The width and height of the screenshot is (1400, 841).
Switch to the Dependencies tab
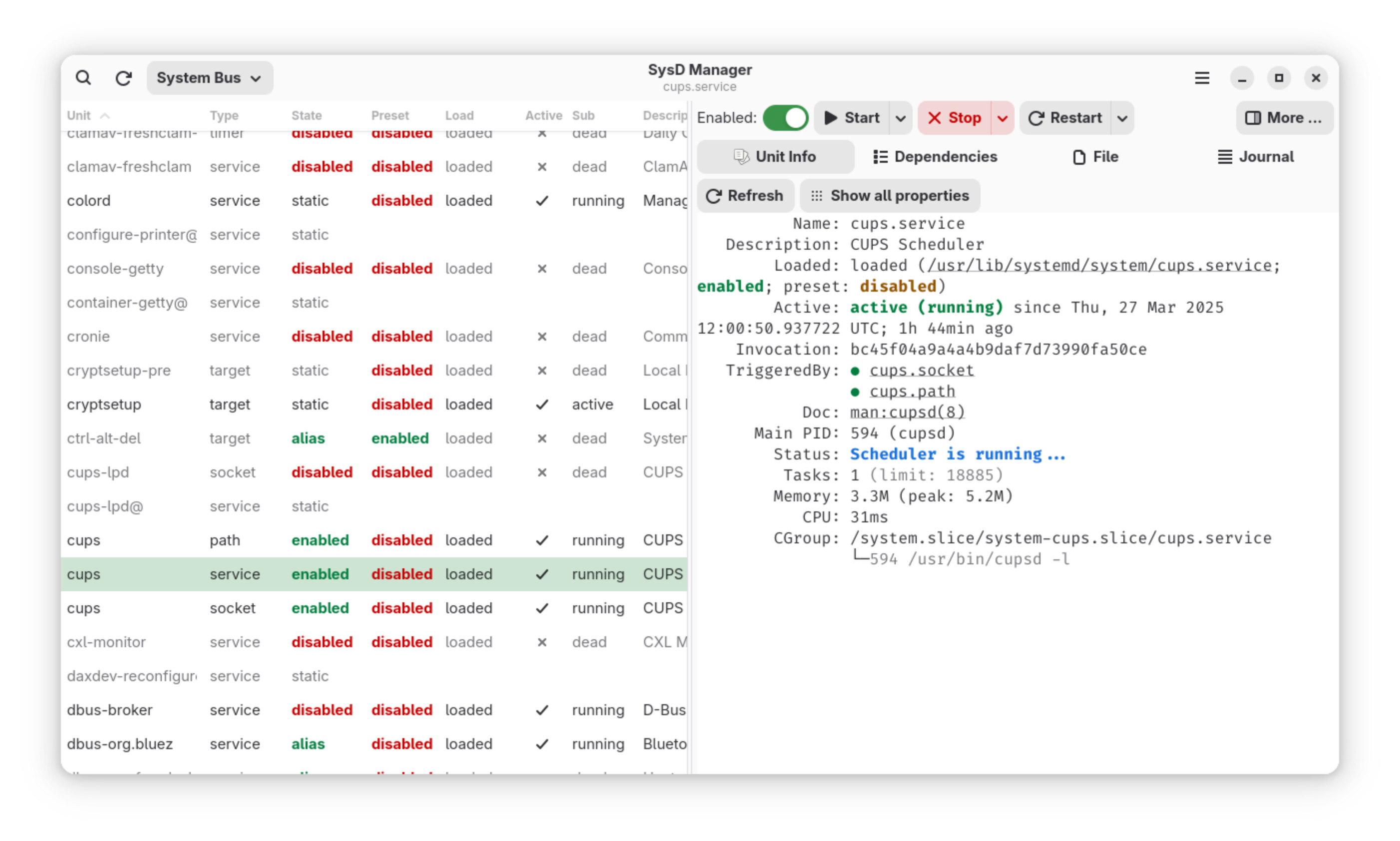coord(935,156)
